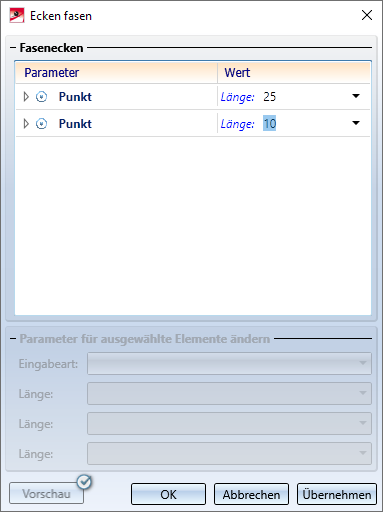
Task: Expand the Punkt entry with Länge 10
Action: tap(26, 124)
